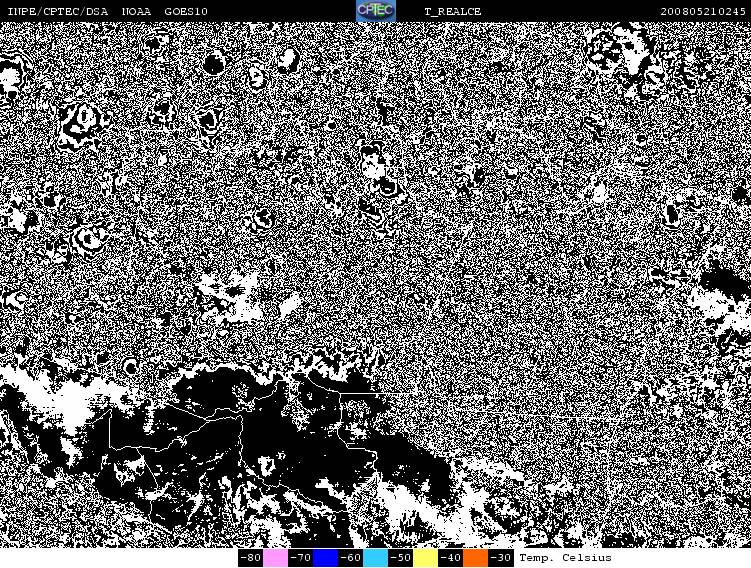Click the -40 temperature legend label

(x=450, y=558)
